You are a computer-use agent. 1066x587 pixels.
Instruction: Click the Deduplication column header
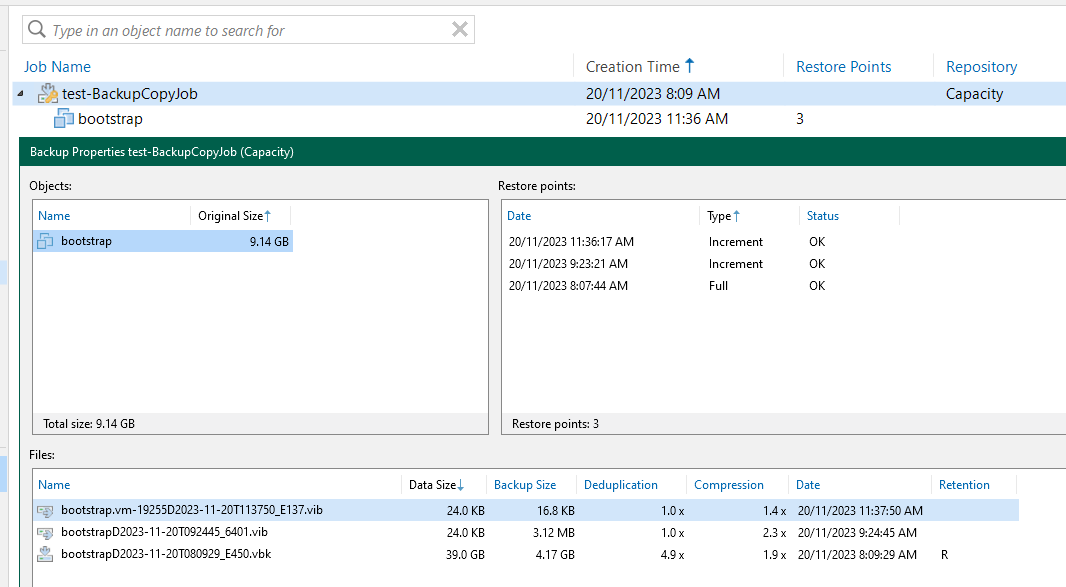(620, 485)
